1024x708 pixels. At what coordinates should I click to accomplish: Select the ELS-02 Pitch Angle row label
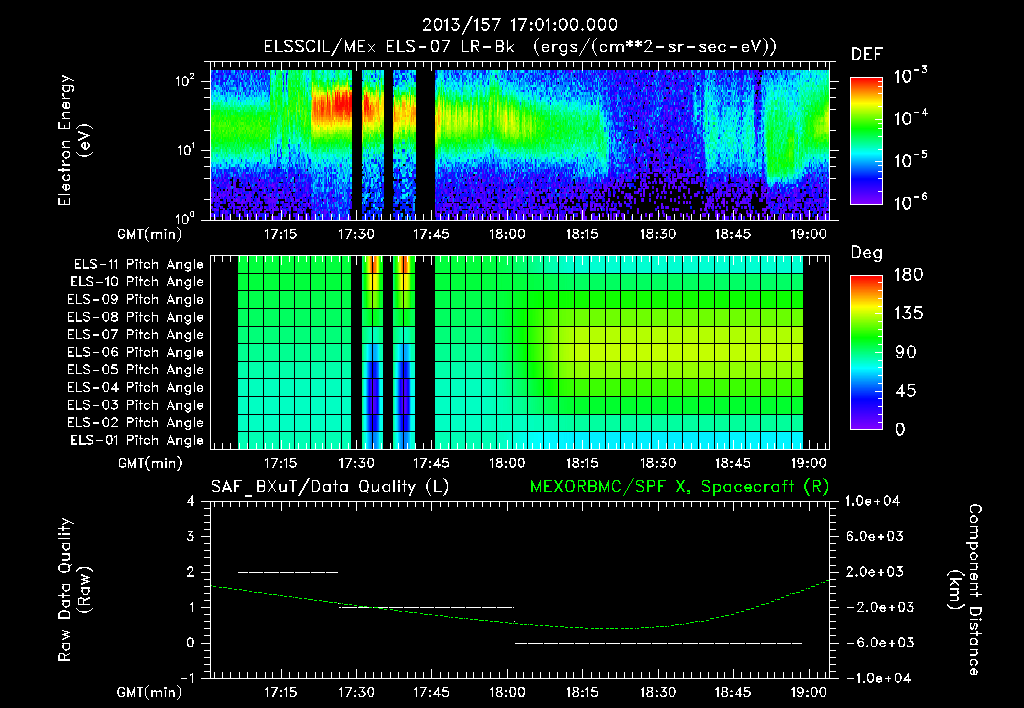[136, 423]
